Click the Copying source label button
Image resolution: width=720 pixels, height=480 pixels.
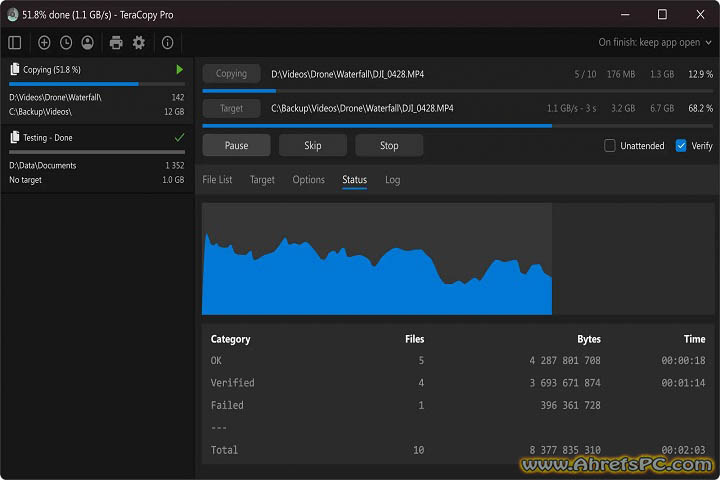(231, 73)
